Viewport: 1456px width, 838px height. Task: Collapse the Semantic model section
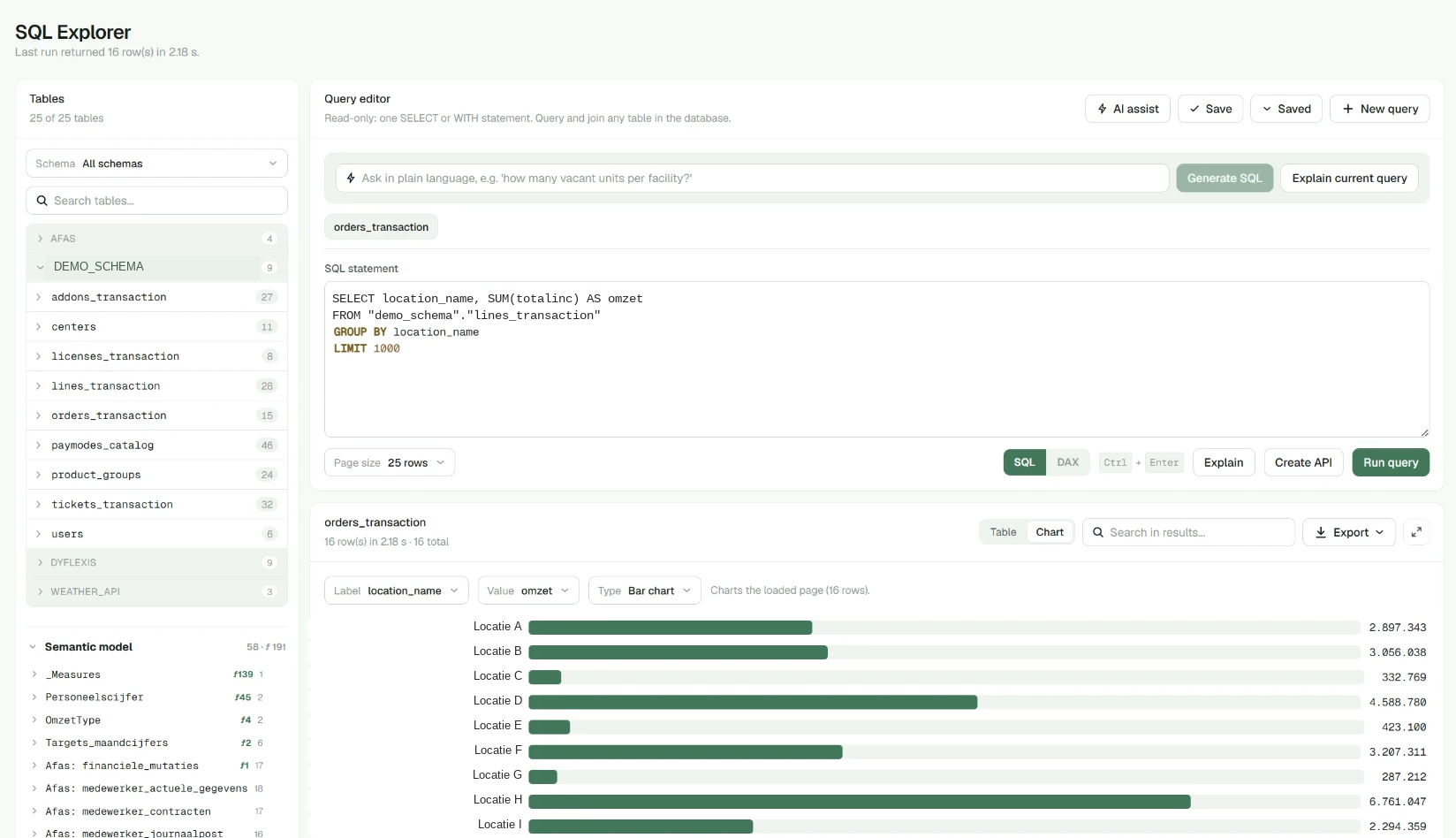tap(156, 647)
